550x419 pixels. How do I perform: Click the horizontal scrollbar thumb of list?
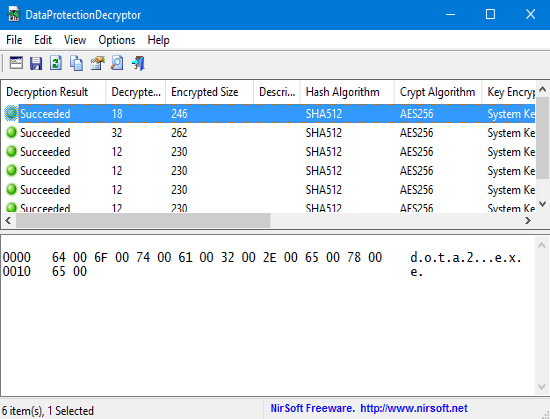pos(143,221)
